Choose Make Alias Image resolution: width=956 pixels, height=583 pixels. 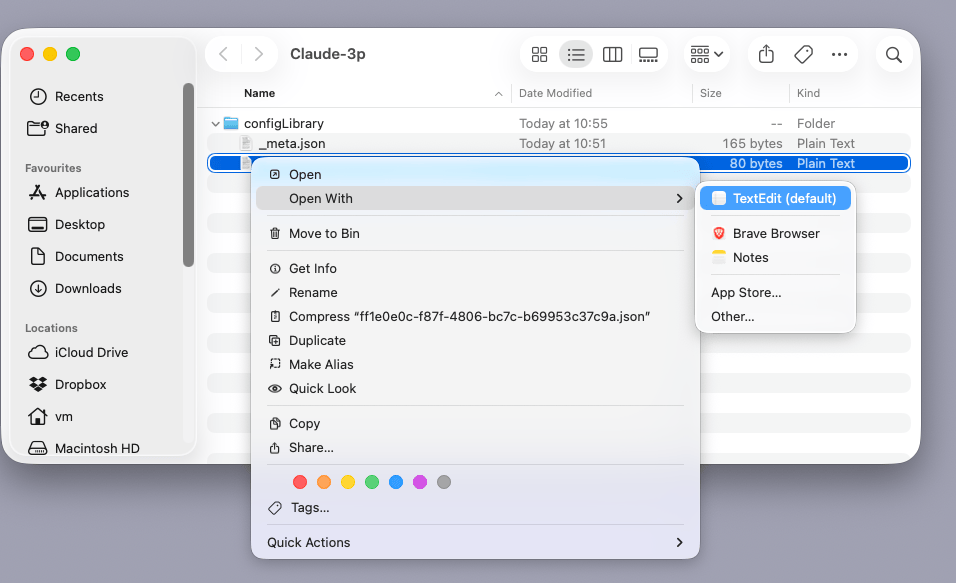(475, 365)
